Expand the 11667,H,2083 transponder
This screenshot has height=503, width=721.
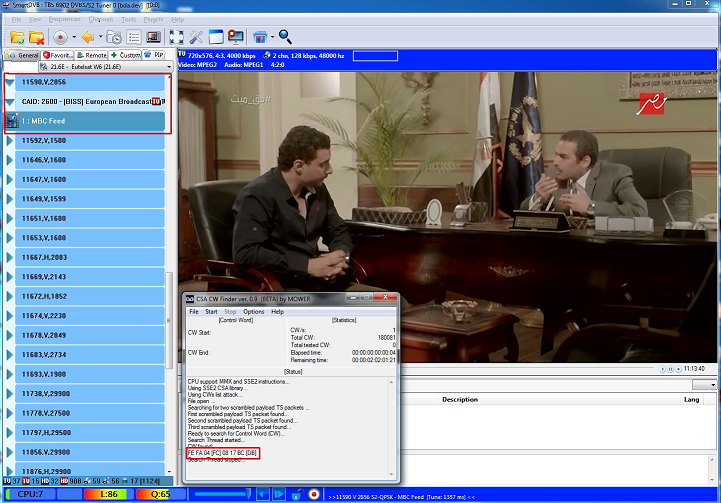pos(10,257)
